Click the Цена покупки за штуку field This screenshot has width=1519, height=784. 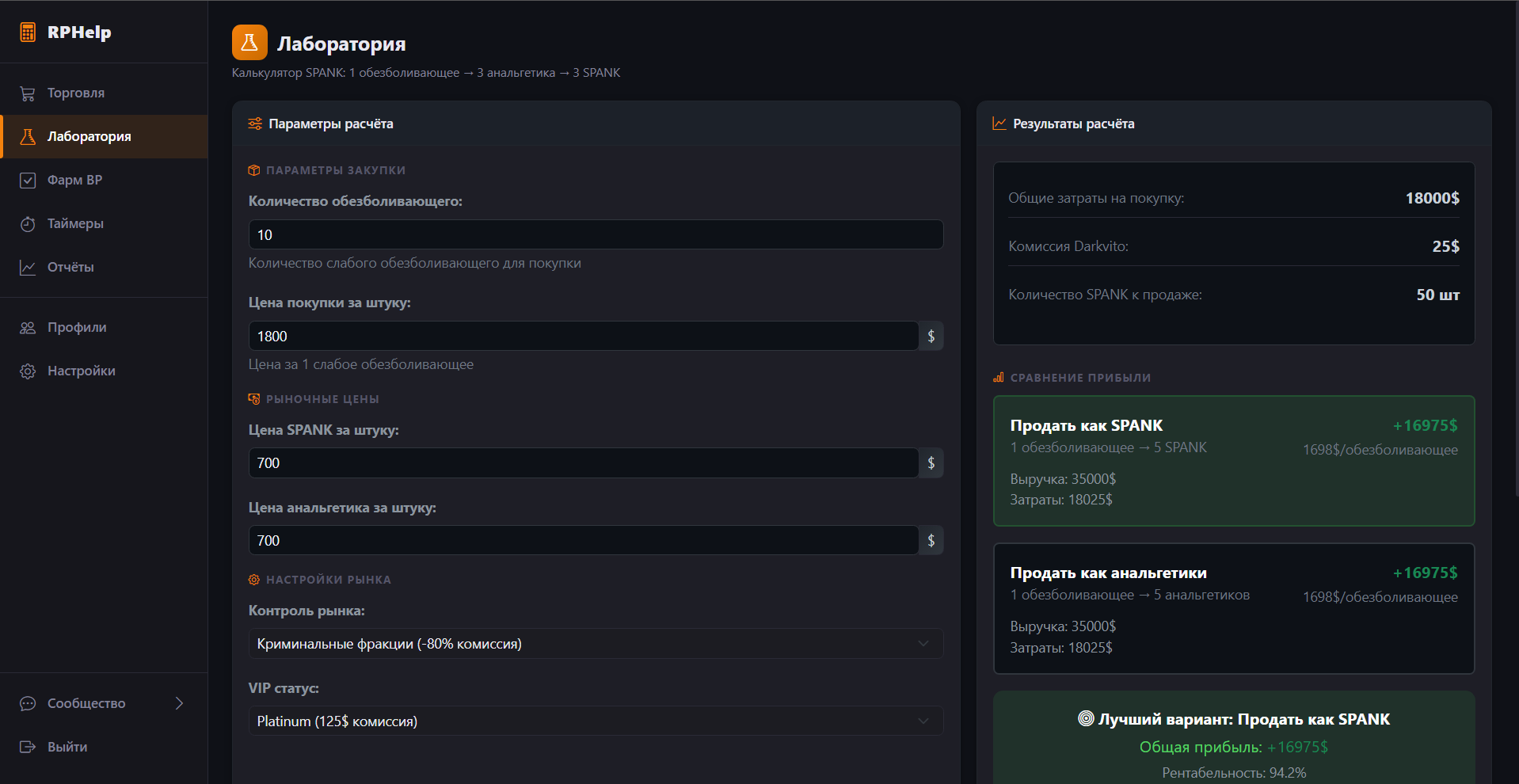point(584,337)
